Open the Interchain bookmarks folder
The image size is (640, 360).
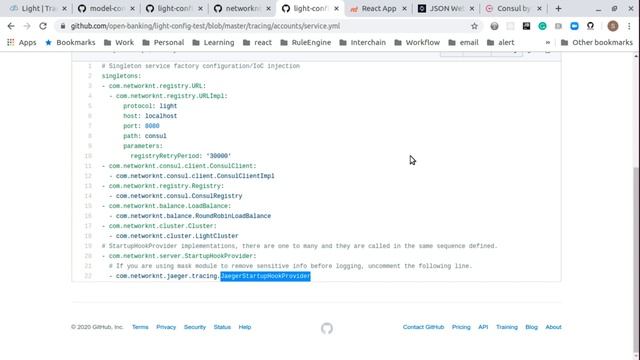tap(362, 42)
